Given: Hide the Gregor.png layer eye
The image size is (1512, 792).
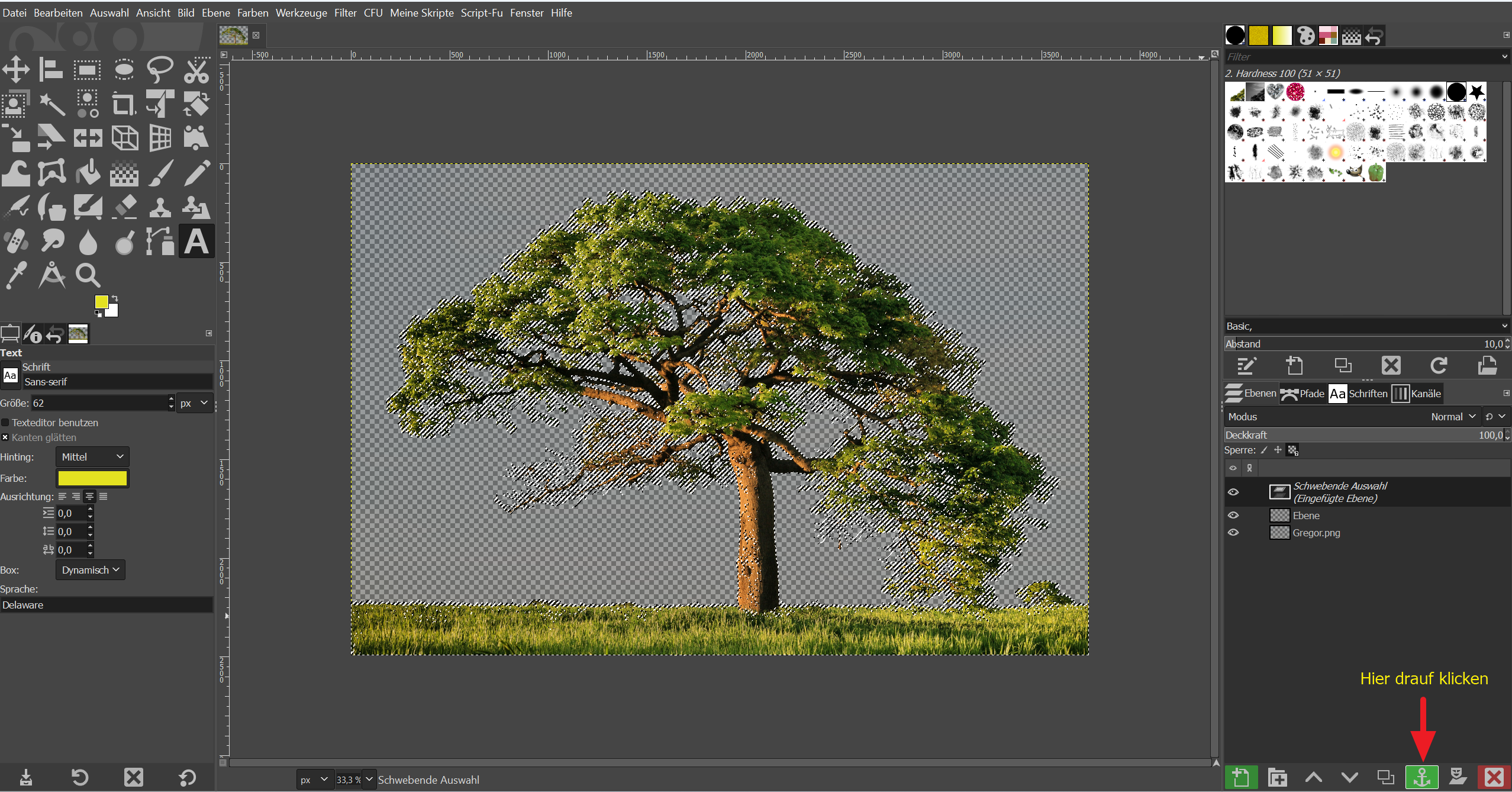Looking at the screenshot, I should (1233, 533).
